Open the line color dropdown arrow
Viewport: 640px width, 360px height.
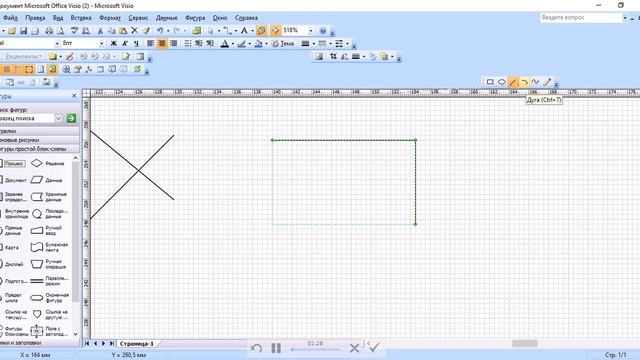[249, 43]
